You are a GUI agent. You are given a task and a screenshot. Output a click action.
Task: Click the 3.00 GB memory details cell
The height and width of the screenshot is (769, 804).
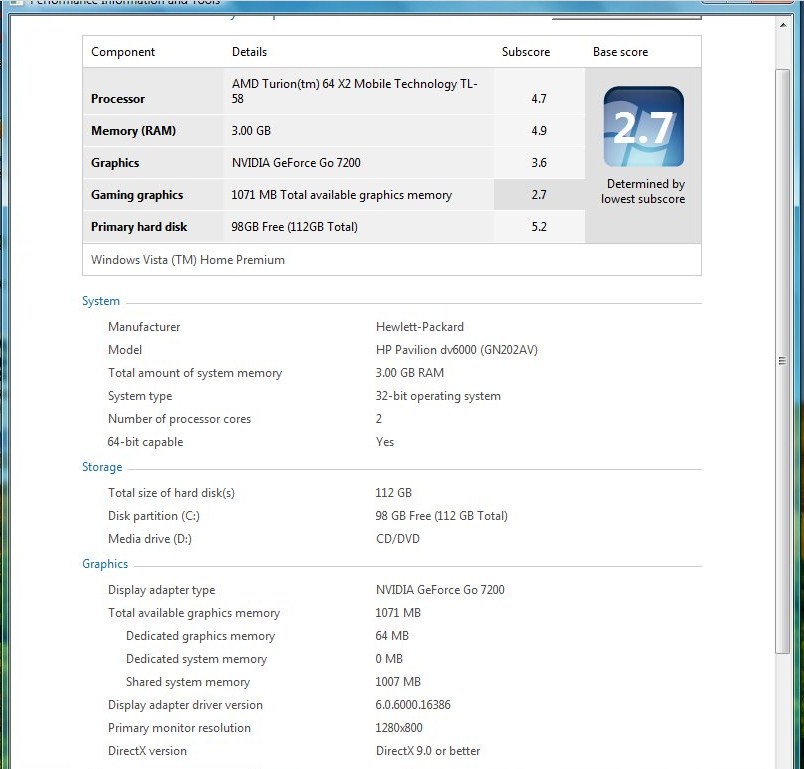pyautogui.click(x=251, y=131)
